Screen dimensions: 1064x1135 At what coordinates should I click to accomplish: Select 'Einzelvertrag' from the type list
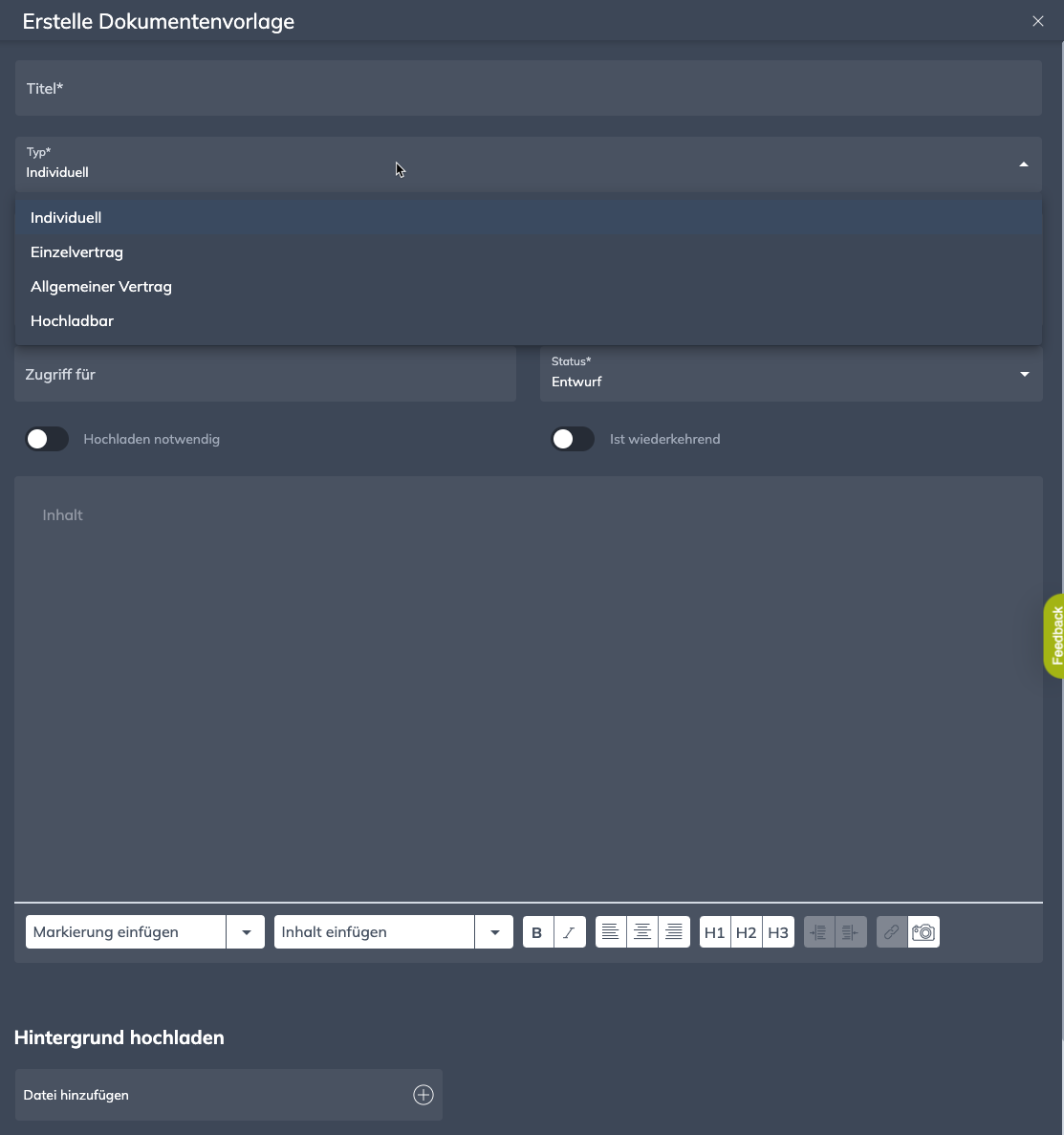77,252
